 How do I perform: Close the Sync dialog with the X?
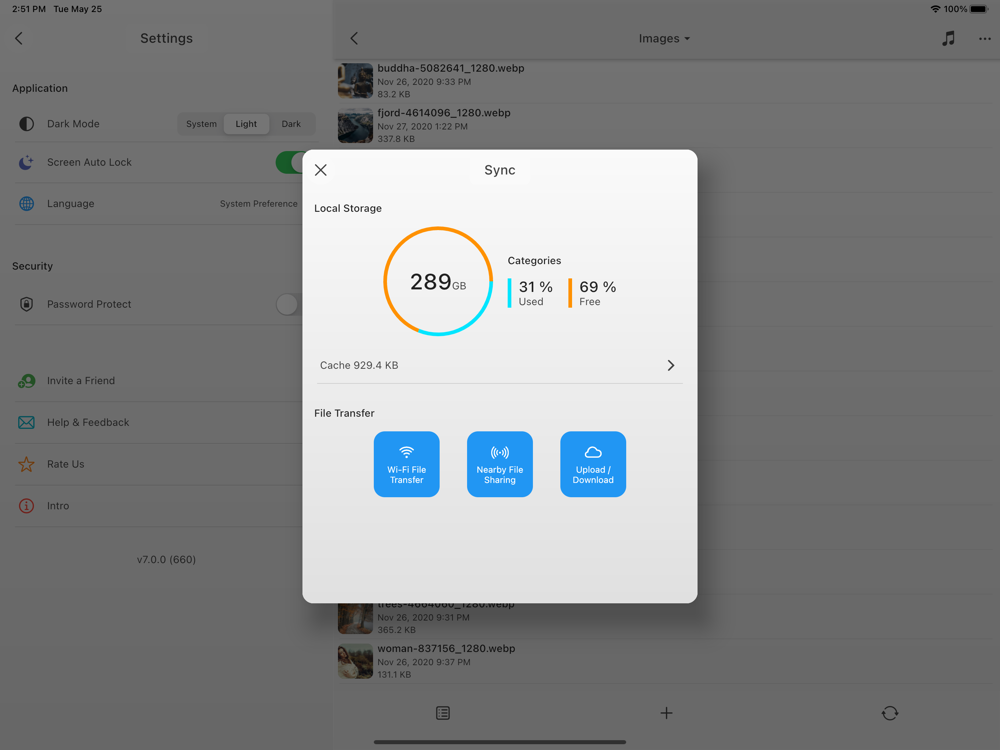[321, 170]
